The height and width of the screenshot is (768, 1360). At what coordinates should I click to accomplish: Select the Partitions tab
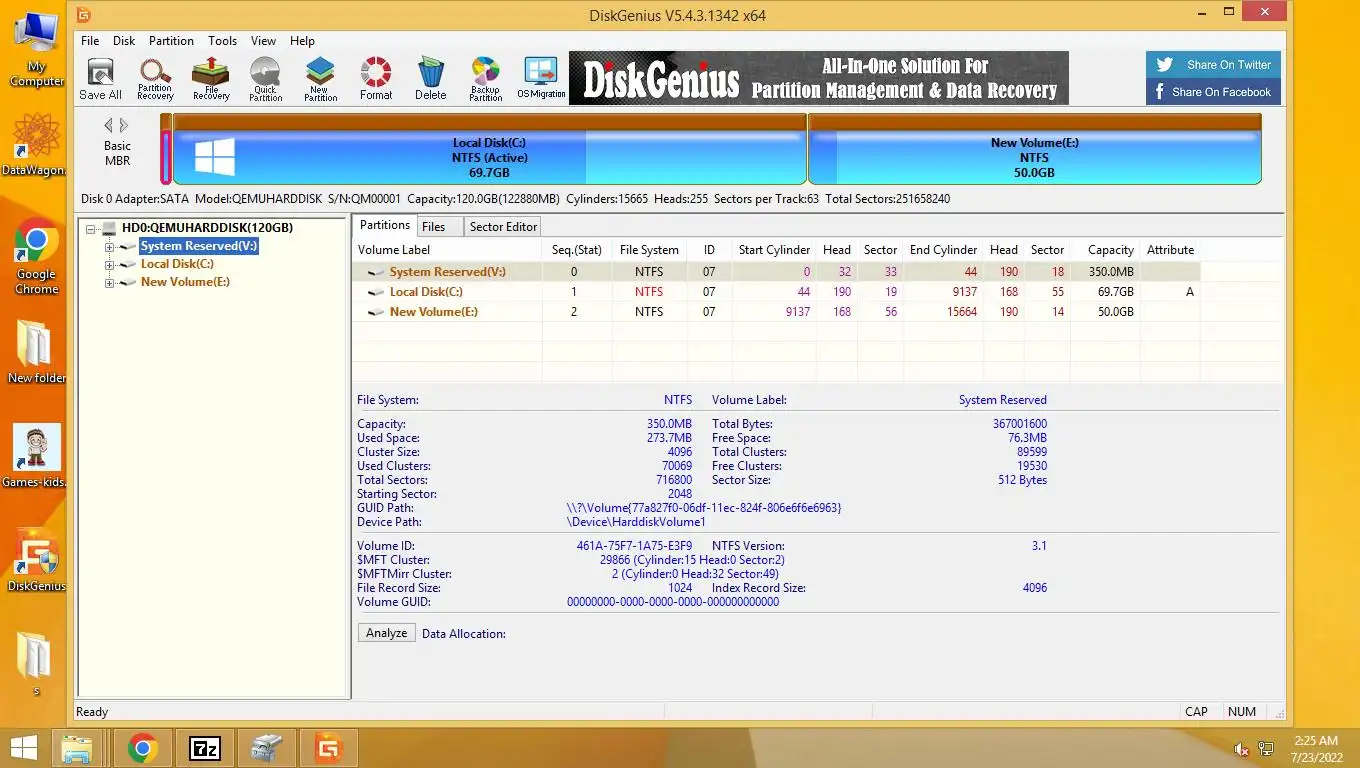coord(385,226)
